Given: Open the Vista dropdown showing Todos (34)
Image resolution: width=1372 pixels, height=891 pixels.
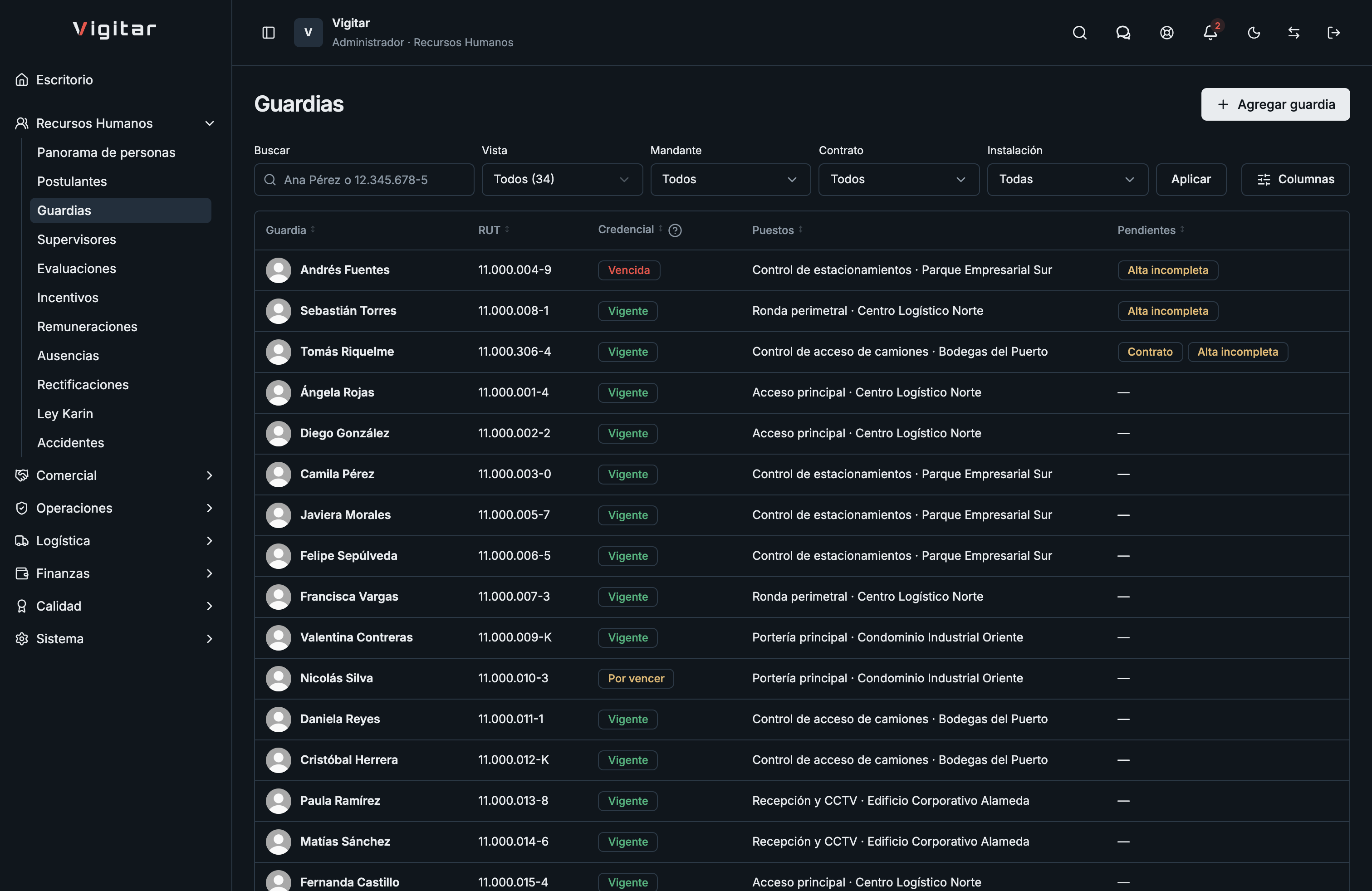Looking at the screenshot, I should (x=562, y=179).
